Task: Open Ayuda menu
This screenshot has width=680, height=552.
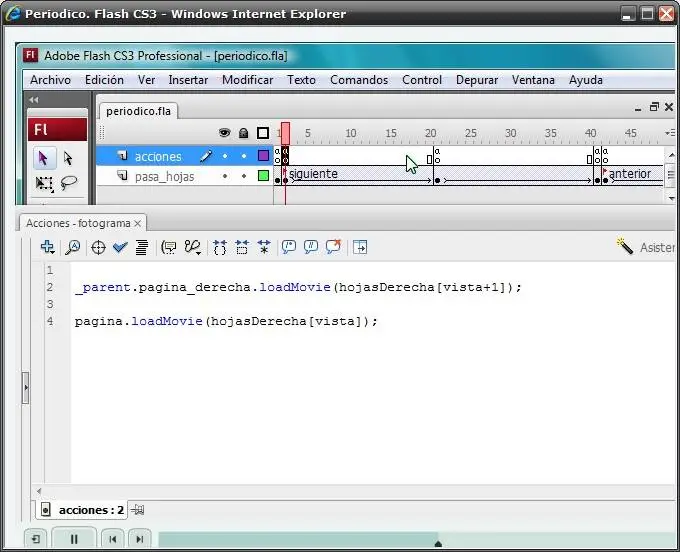Action: click(x=585, y=80)
